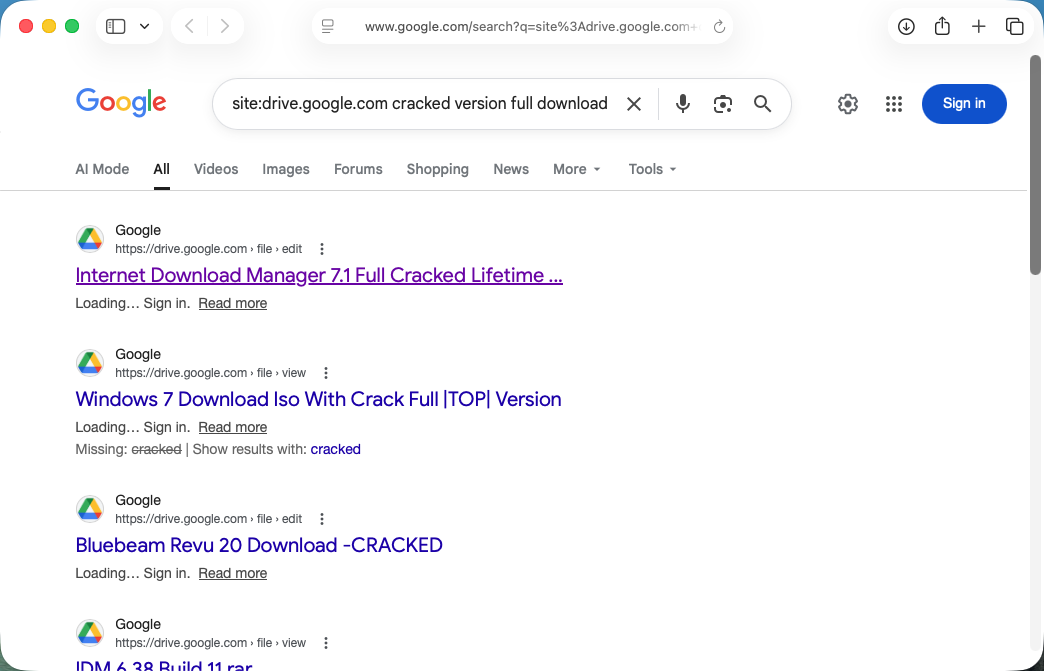The height and width of the screenshot is (671, 1044).
Task: Open quick settings gear icon
Action: tap(848, 104)
